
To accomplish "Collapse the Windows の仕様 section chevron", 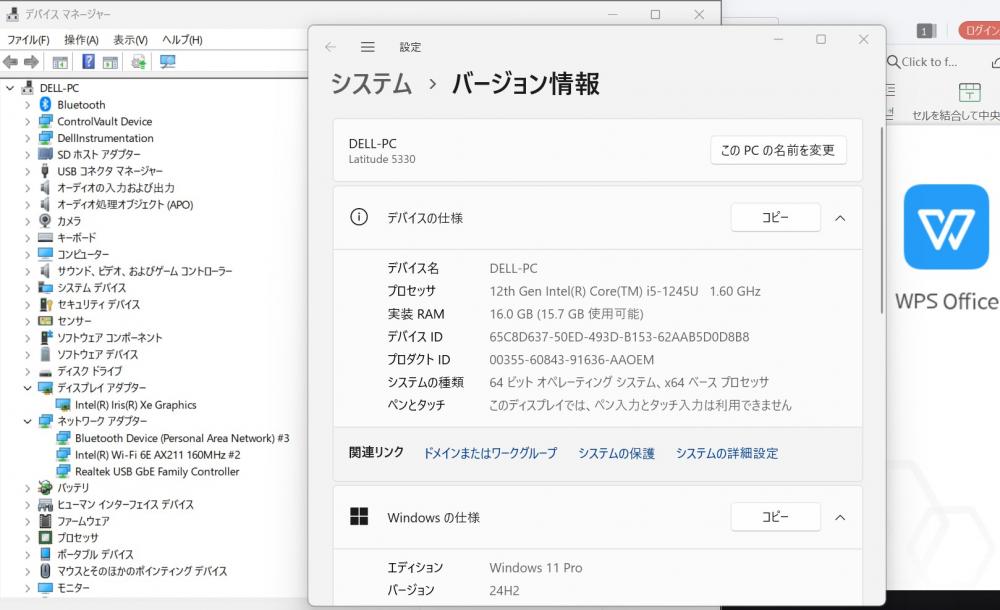I will tap(840, 517).
